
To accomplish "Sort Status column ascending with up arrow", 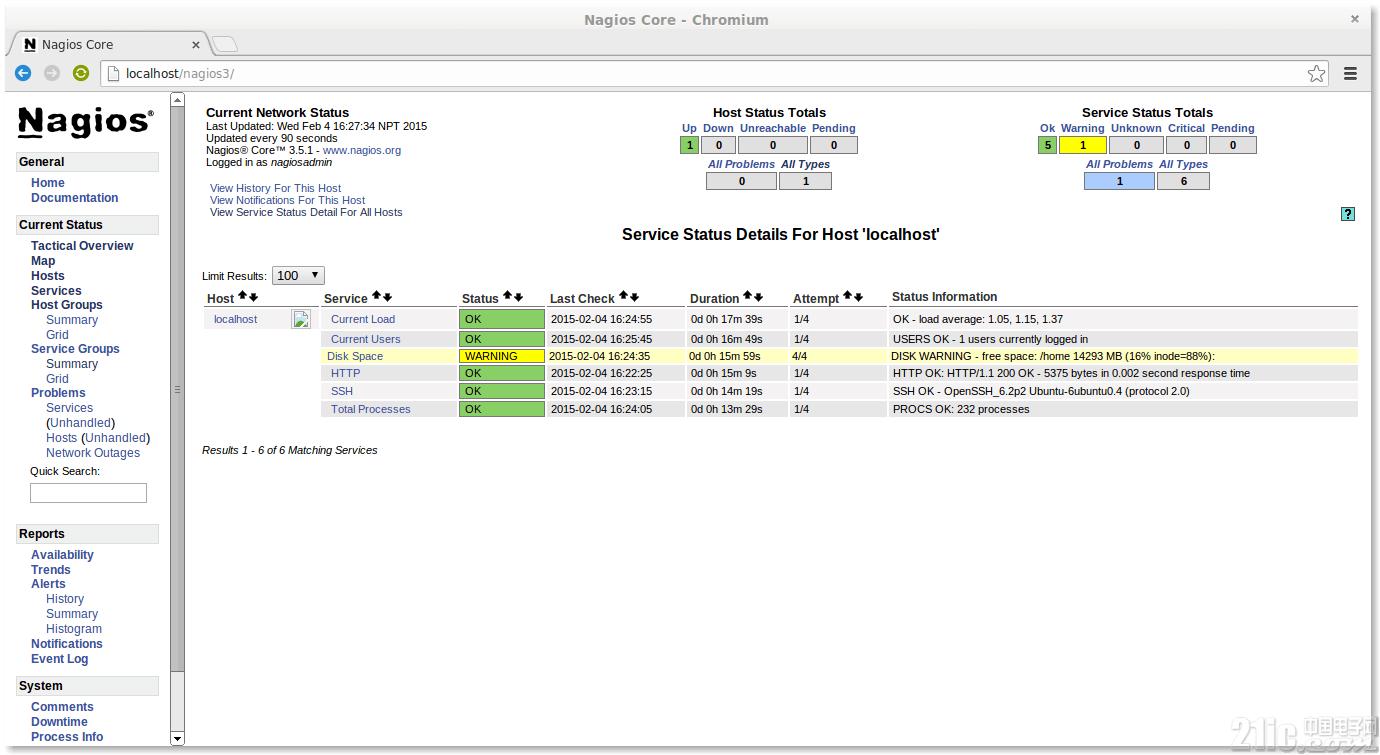I will pyautogui.click(x=507, y=297).
